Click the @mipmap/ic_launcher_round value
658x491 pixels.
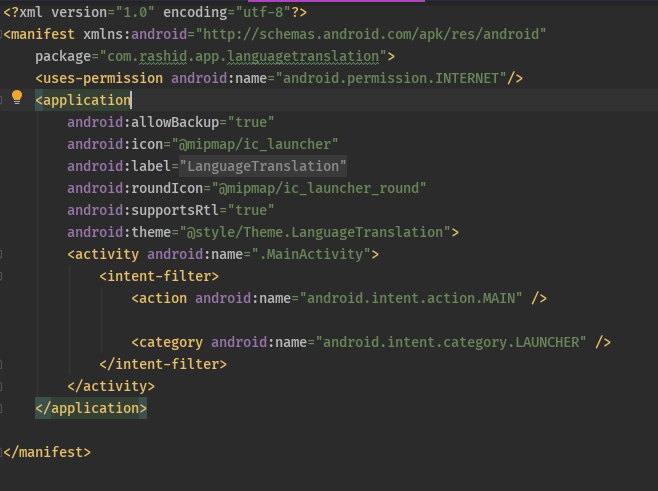319,188
